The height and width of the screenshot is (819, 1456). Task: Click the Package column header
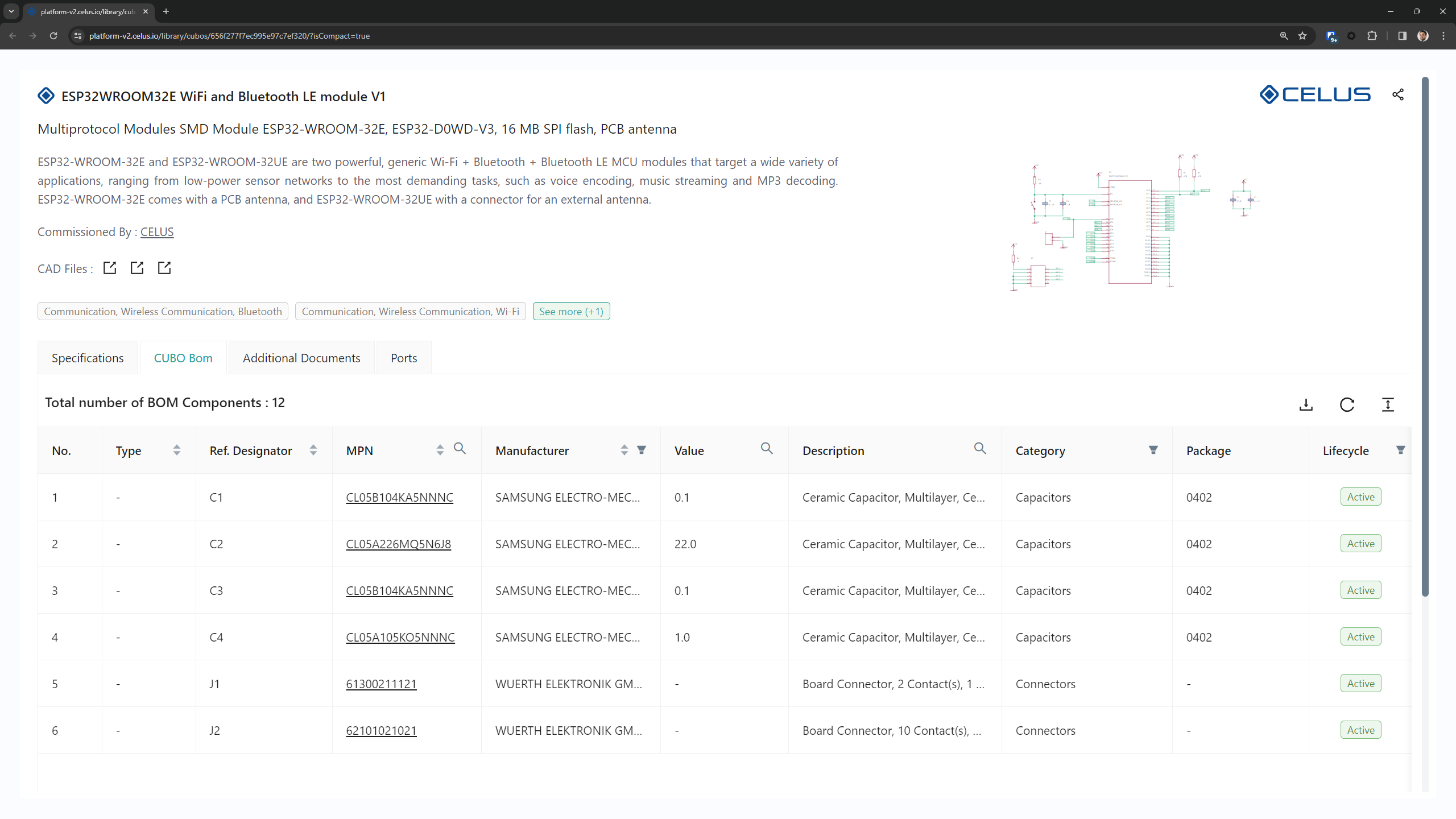tap(1208, 450)
